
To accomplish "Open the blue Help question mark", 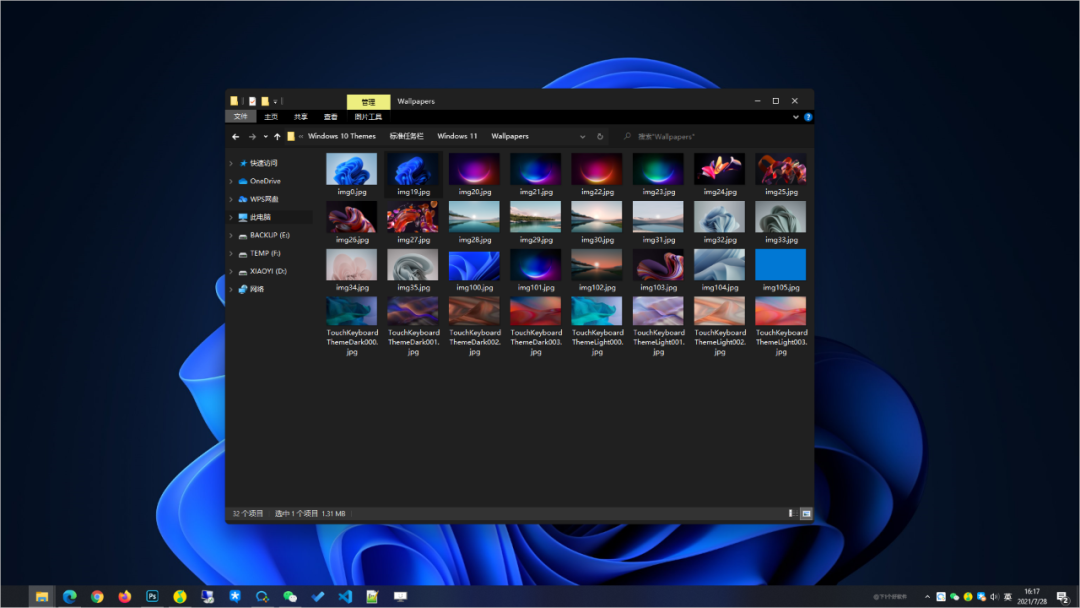I will (808, 117).
